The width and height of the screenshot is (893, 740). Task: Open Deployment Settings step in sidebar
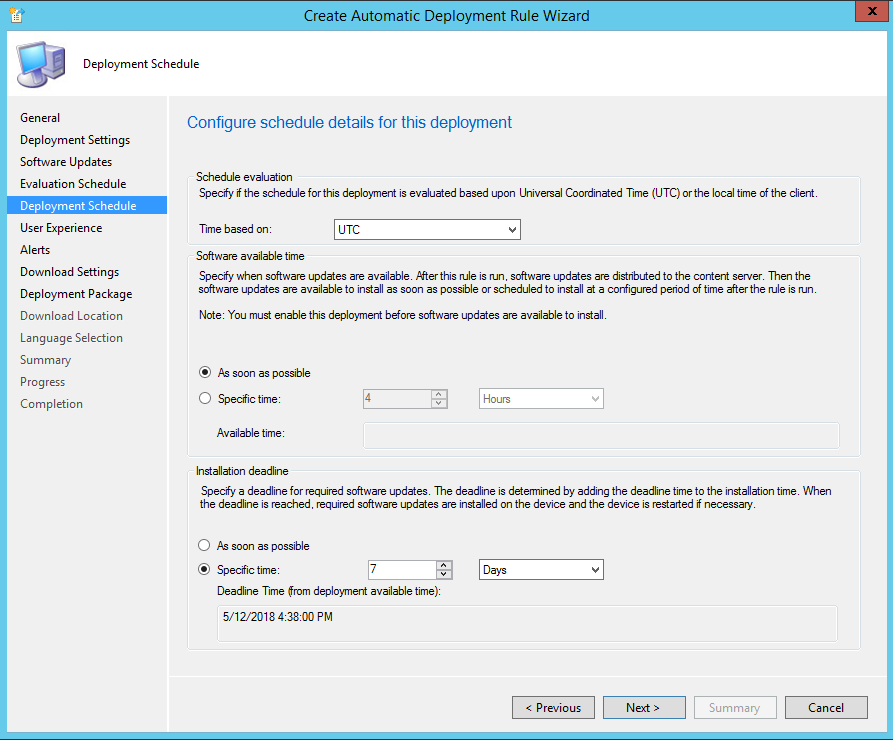(75, 140)
